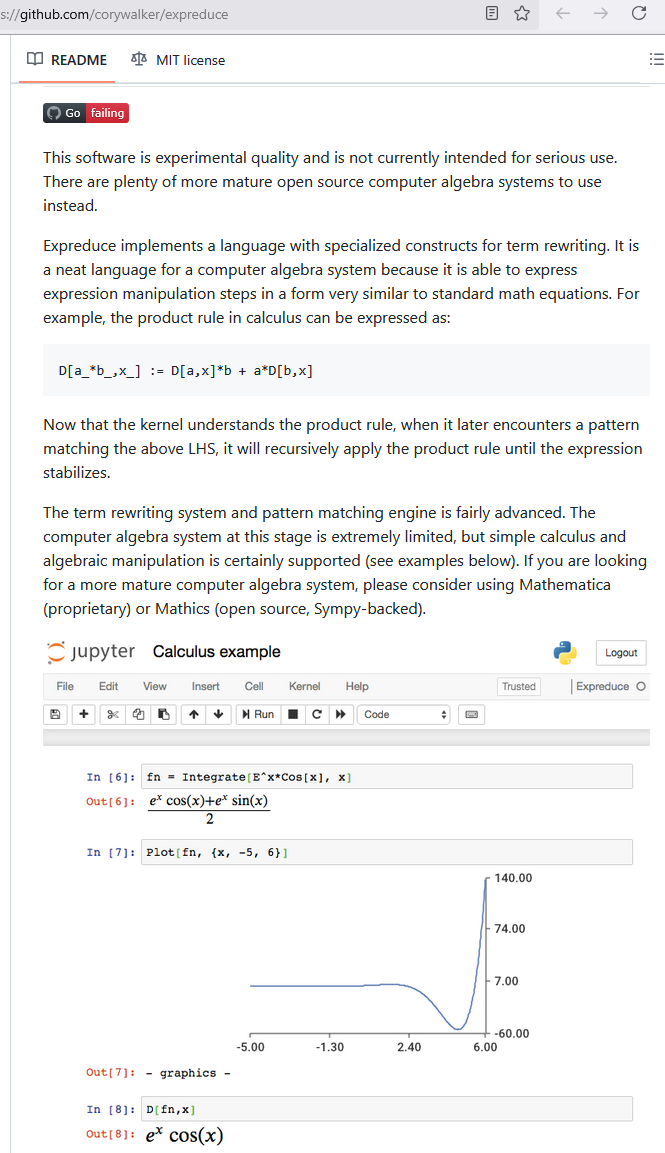Screen dimensions: 665x1153
Task: Open the command palette keyboard icon
Action: pyautogui.click(x=471, y=714)
